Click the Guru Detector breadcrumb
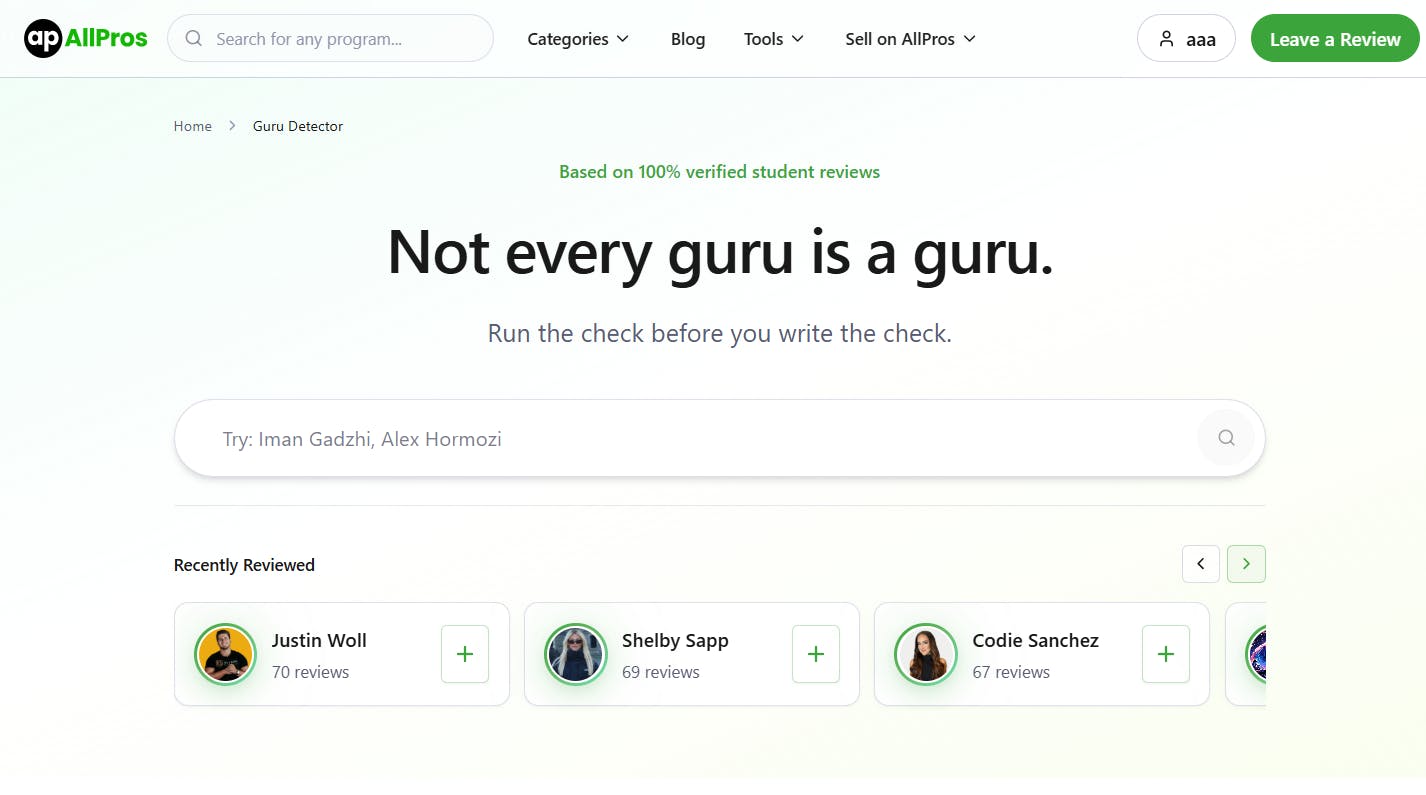The image size is (1426, 795). point(298,126)
